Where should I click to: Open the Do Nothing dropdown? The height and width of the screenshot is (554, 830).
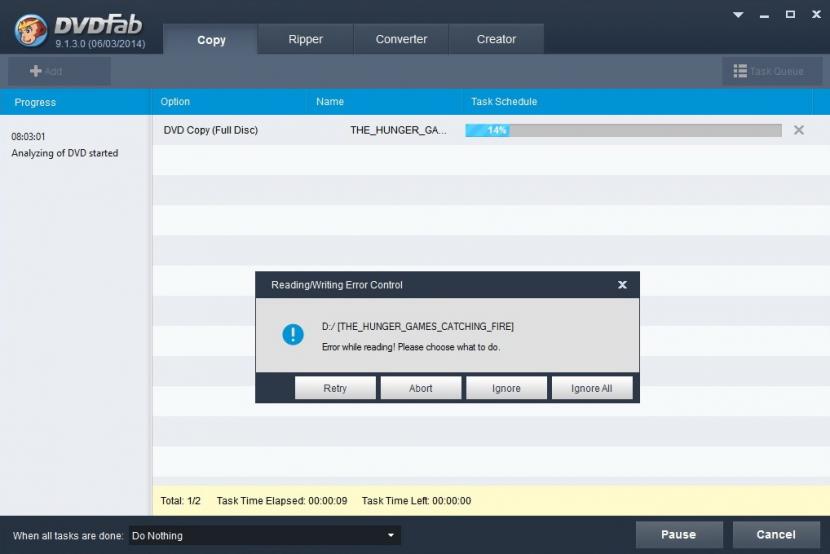click(264, 535)
